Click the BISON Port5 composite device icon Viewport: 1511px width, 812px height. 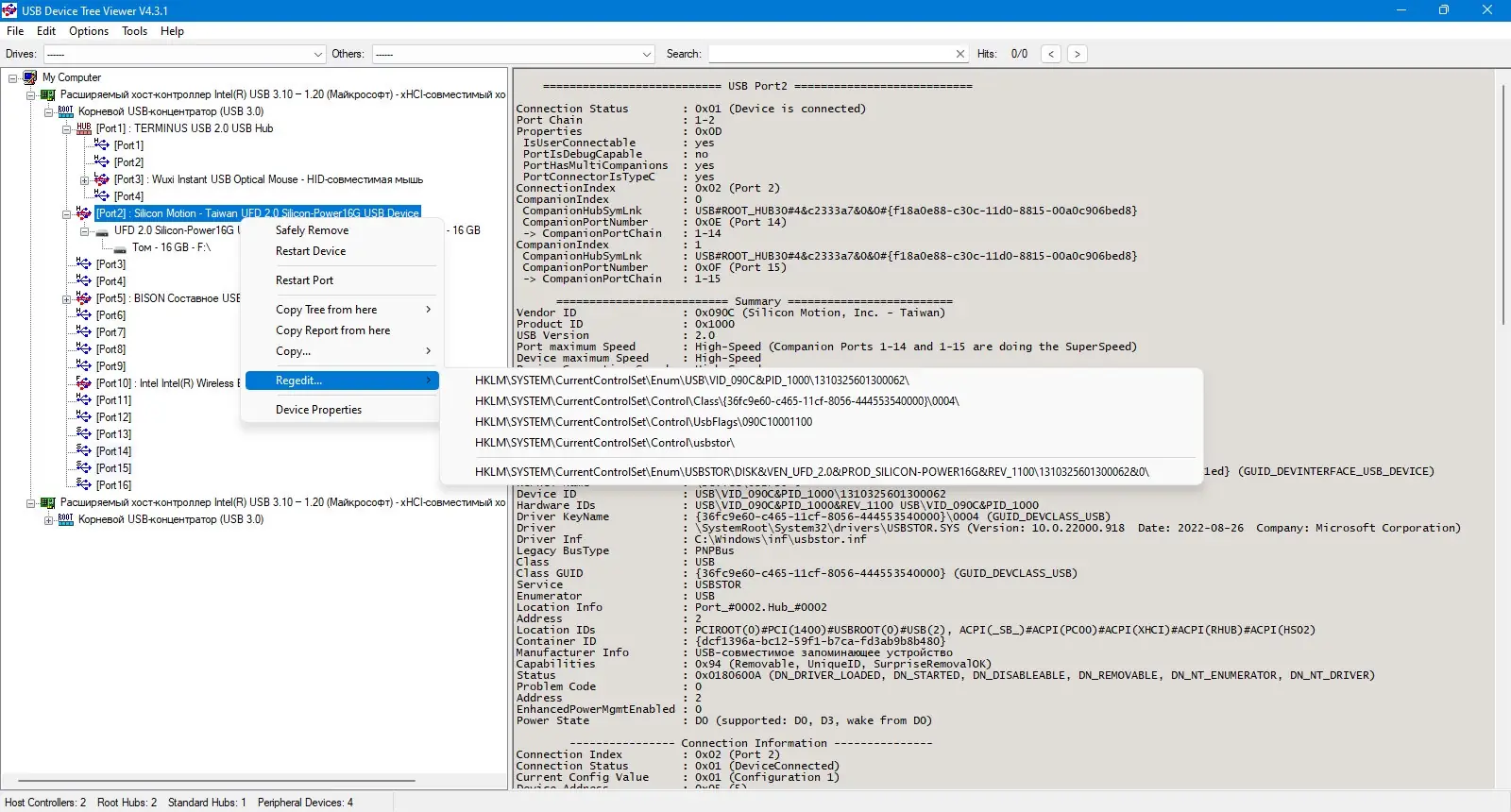point(83,298)
